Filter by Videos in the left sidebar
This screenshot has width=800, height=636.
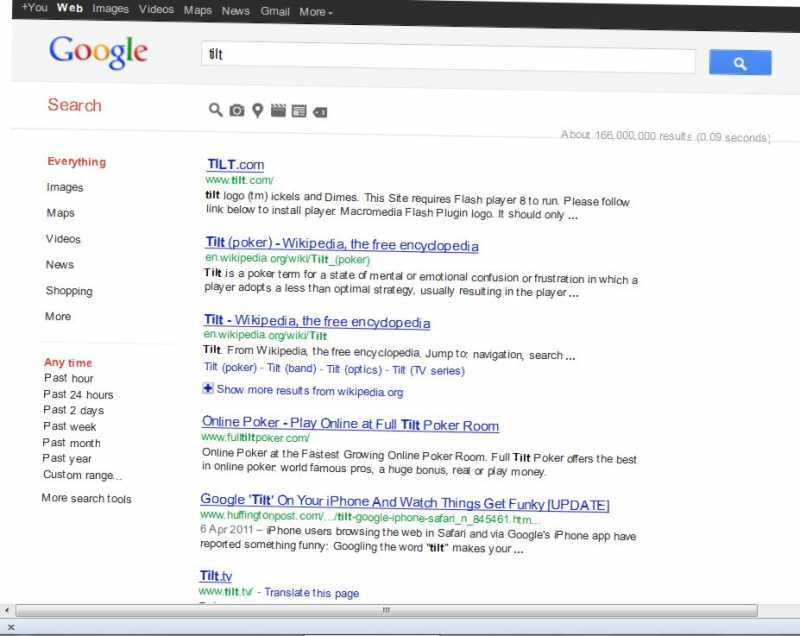click(63, 239)
